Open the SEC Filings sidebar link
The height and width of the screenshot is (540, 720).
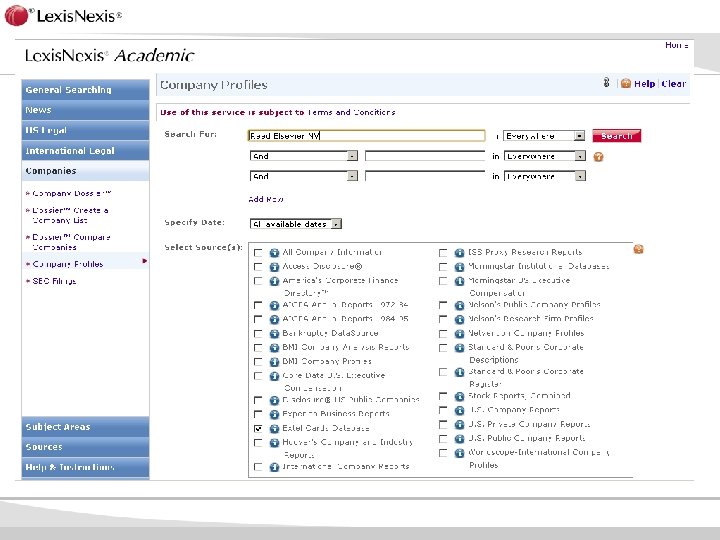point(54,281)
